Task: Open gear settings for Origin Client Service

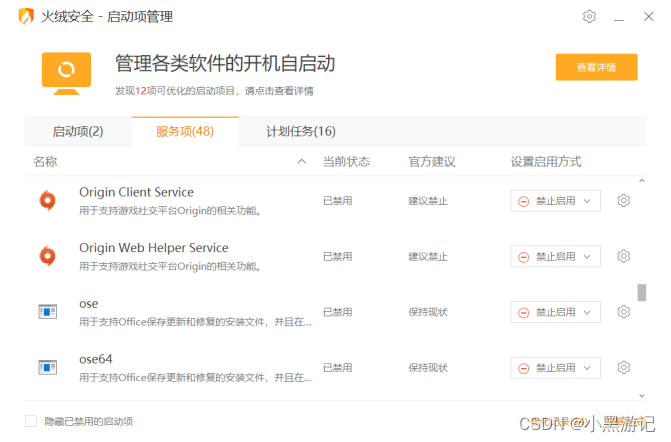Action: click(623, 200)
